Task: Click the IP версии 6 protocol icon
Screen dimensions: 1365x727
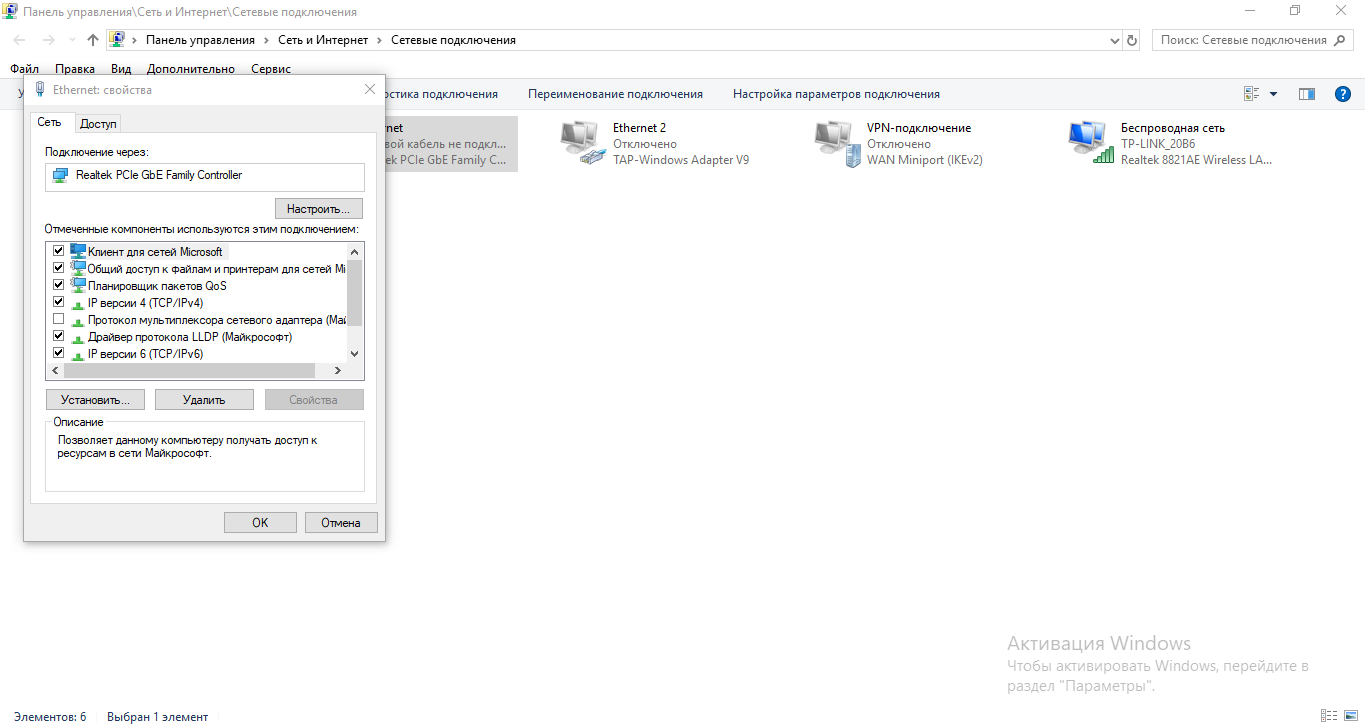Action: click(x=78, y=354)
